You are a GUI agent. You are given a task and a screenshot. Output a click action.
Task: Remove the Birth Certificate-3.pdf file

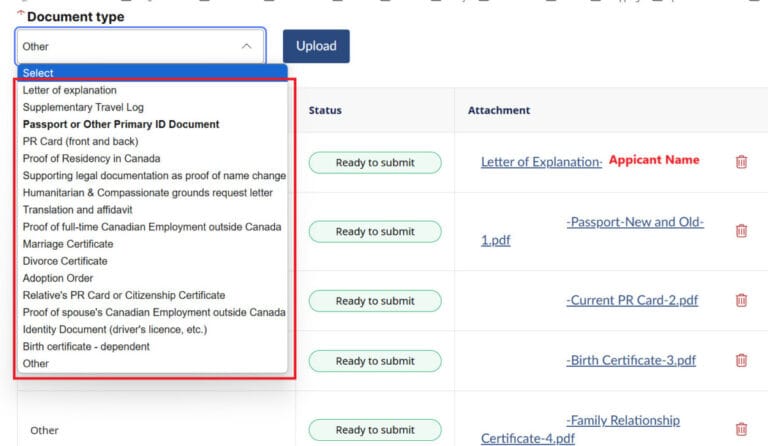click(x=741, y=360)
